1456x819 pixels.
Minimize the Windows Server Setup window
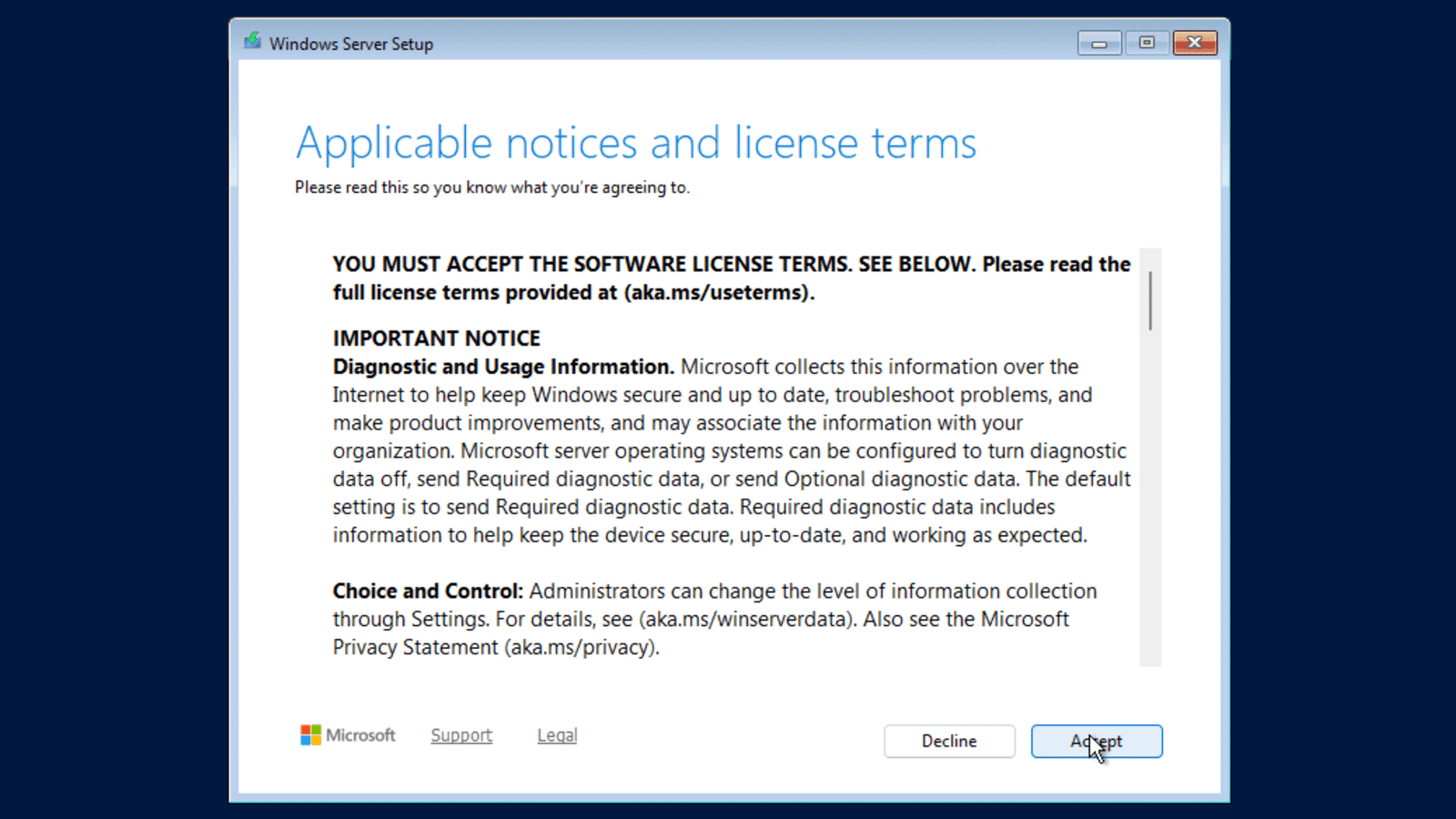coord(1099,43)
